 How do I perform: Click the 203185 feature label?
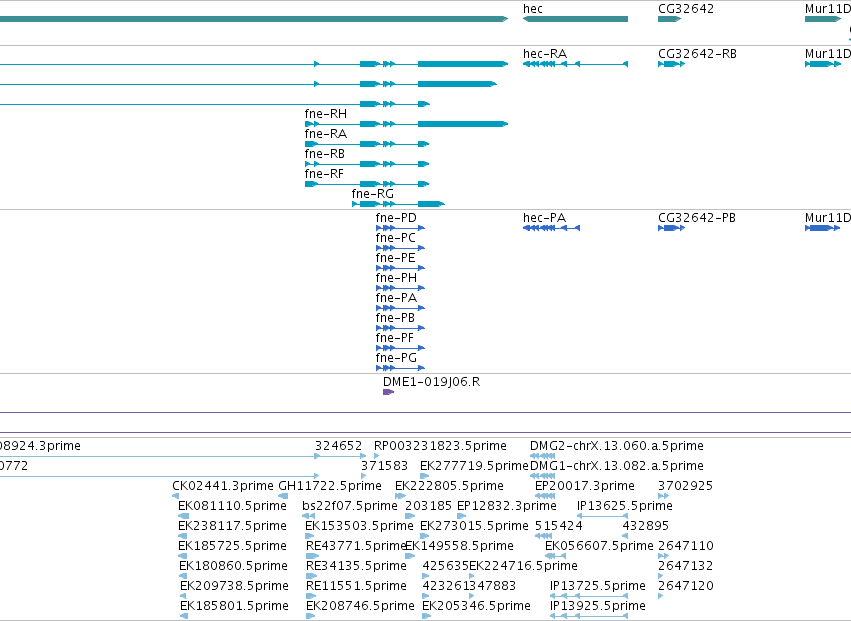pos(429,506)
